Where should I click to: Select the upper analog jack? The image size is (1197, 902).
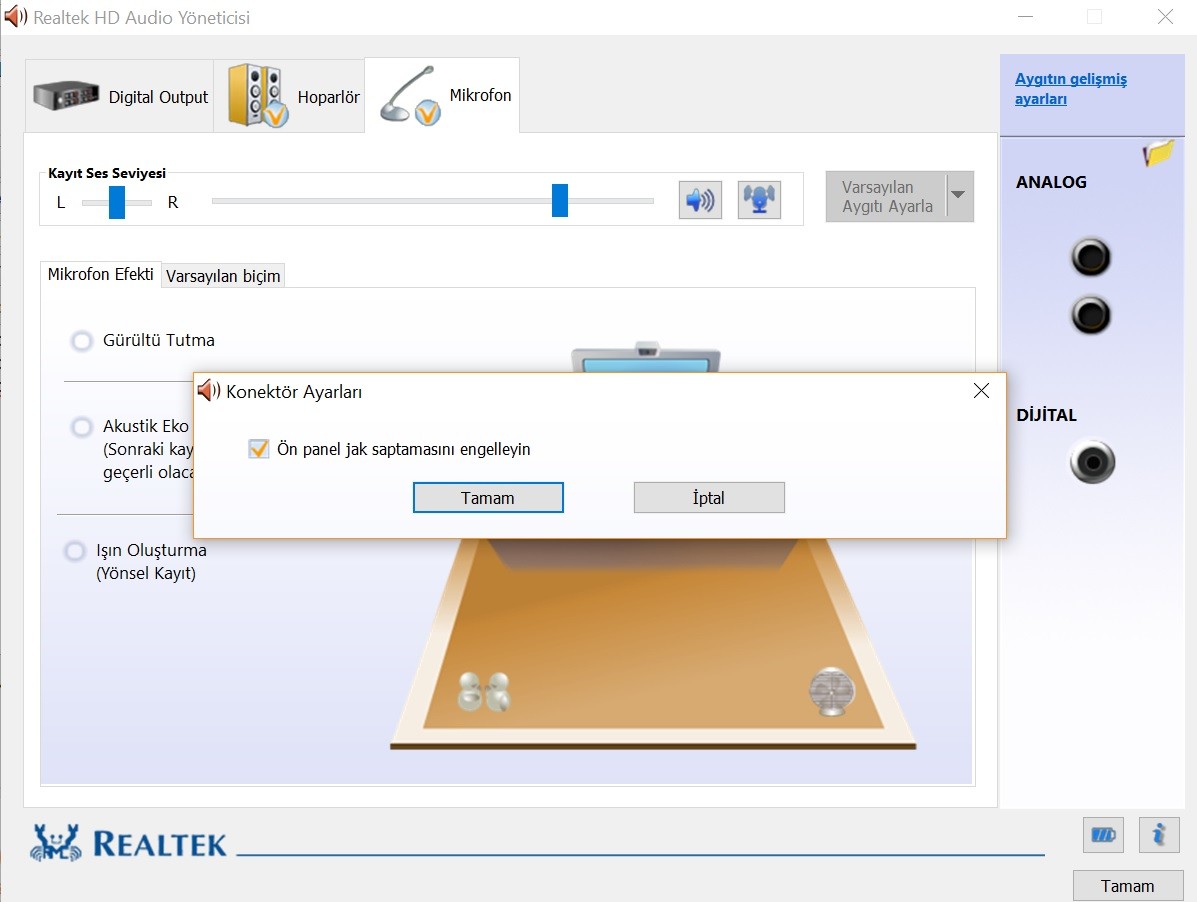pos(1091,257)
